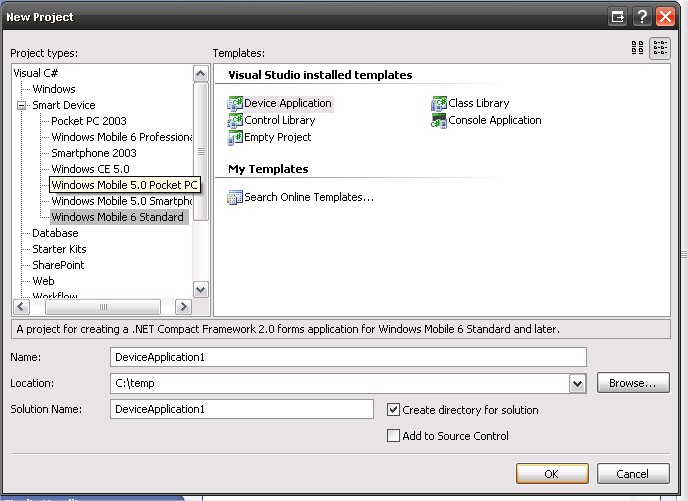Close the New Project dialog

tap(666, 17)
